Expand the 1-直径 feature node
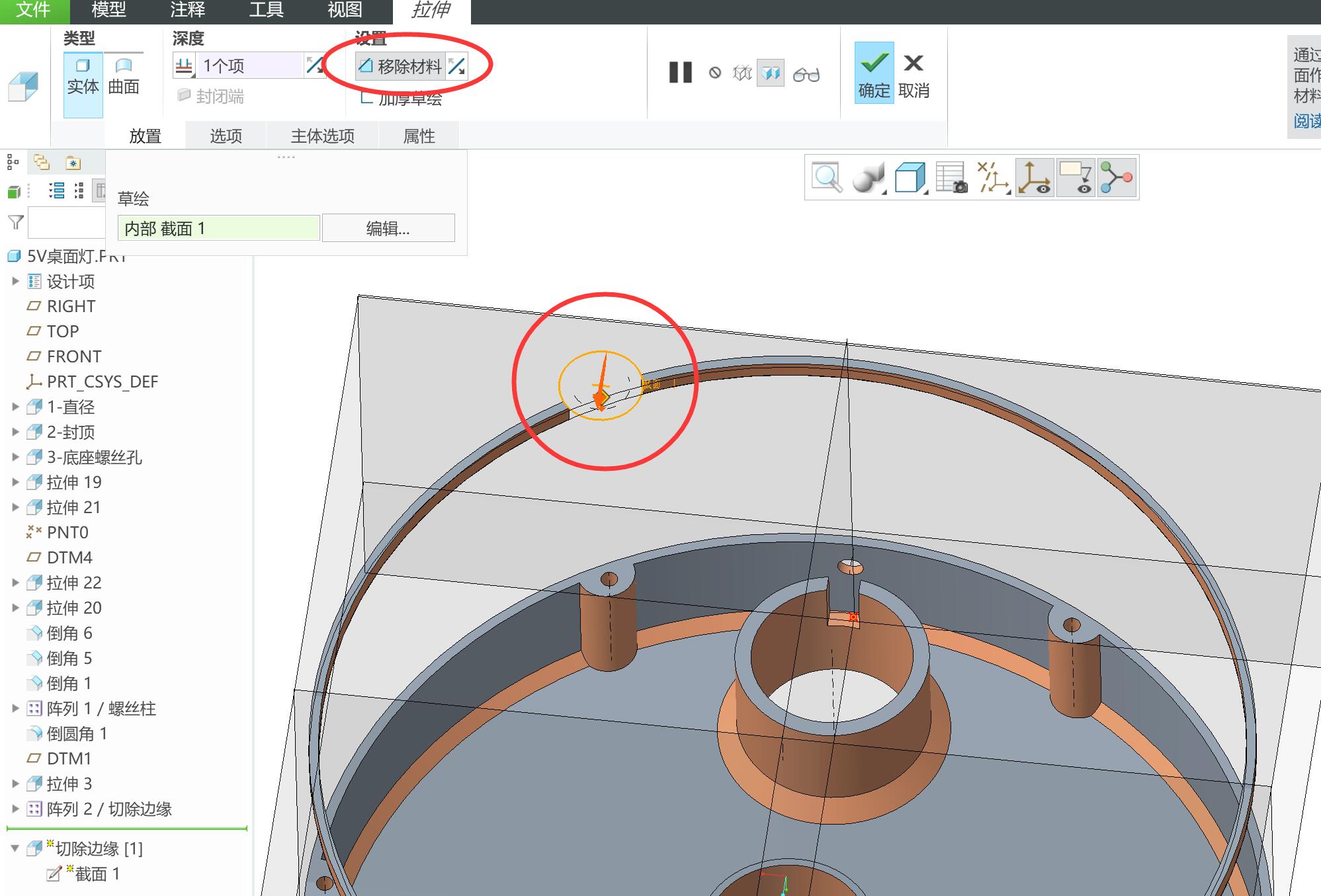The width and height of the screenshot is (1321, 896). click(15, 407)
